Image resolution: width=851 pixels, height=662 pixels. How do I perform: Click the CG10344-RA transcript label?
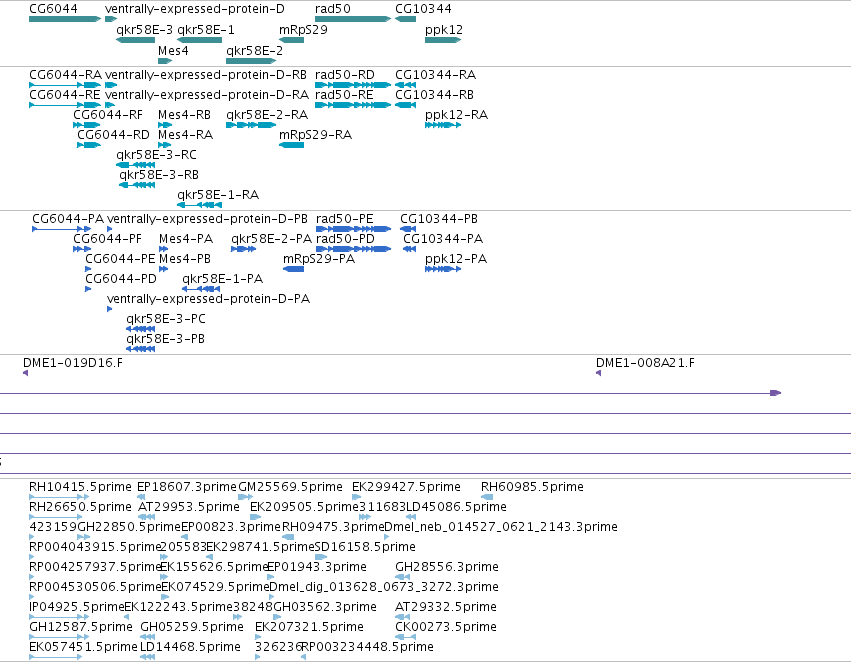coord(435,74)
